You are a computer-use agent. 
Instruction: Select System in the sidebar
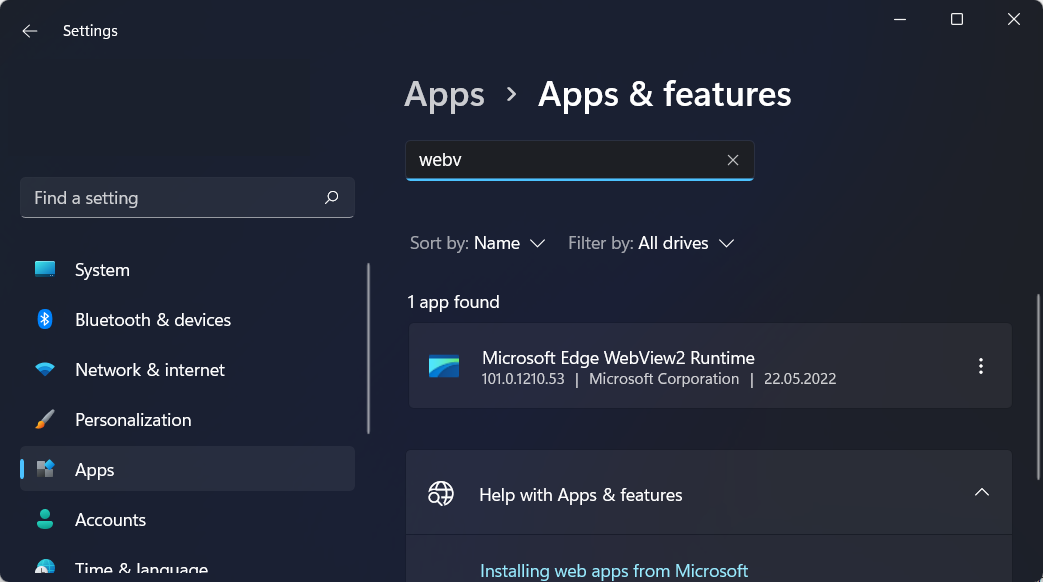pos(188,269)
